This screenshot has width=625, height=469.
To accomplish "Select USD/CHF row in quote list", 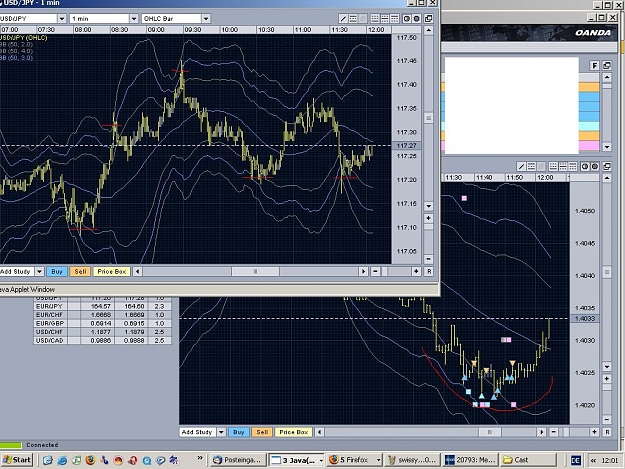I will click(x=102, y=332).
